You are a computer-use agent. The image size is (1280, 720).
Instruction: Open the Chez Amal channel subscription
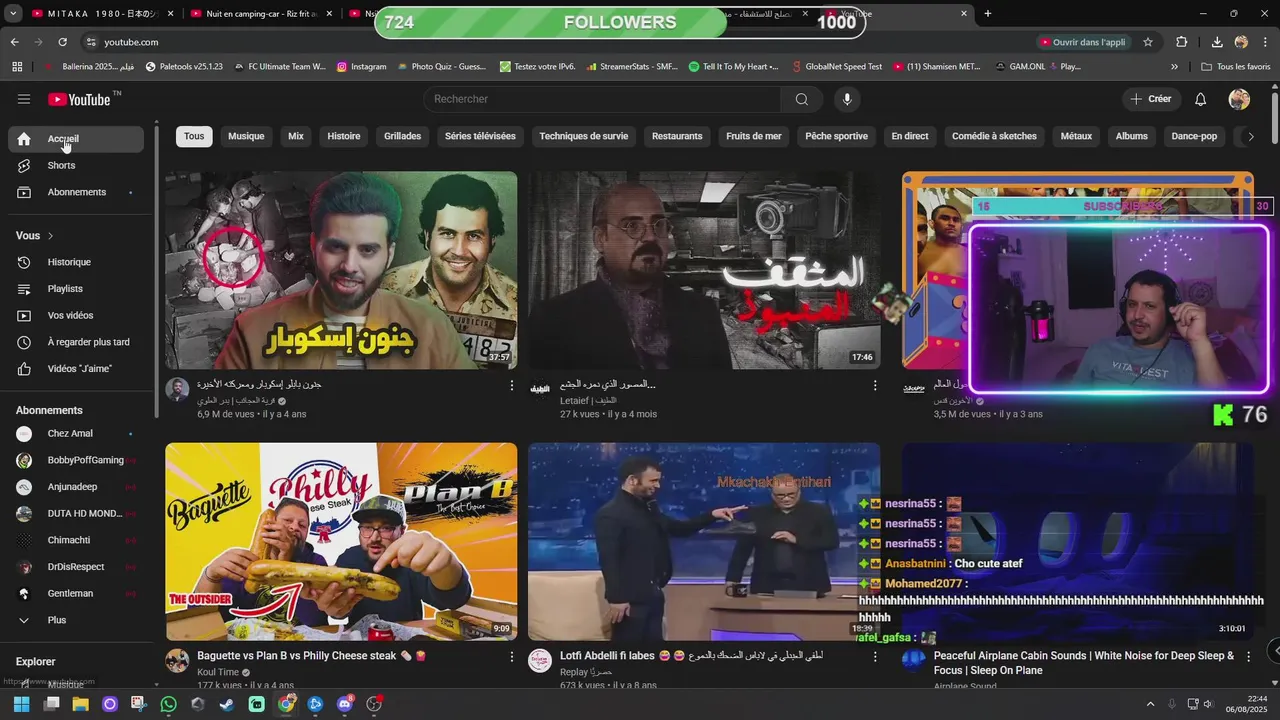click(x=76, y=433)
